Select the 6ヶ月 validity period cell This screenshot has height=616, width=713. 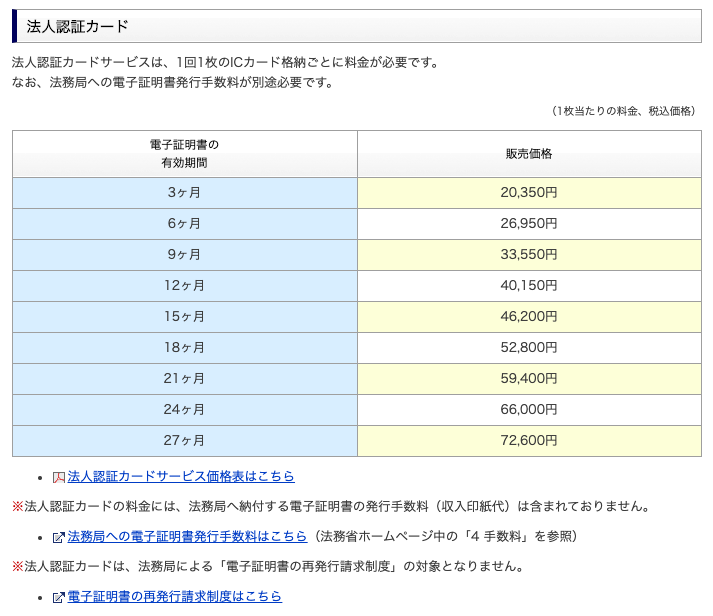(x=184, y=224)
